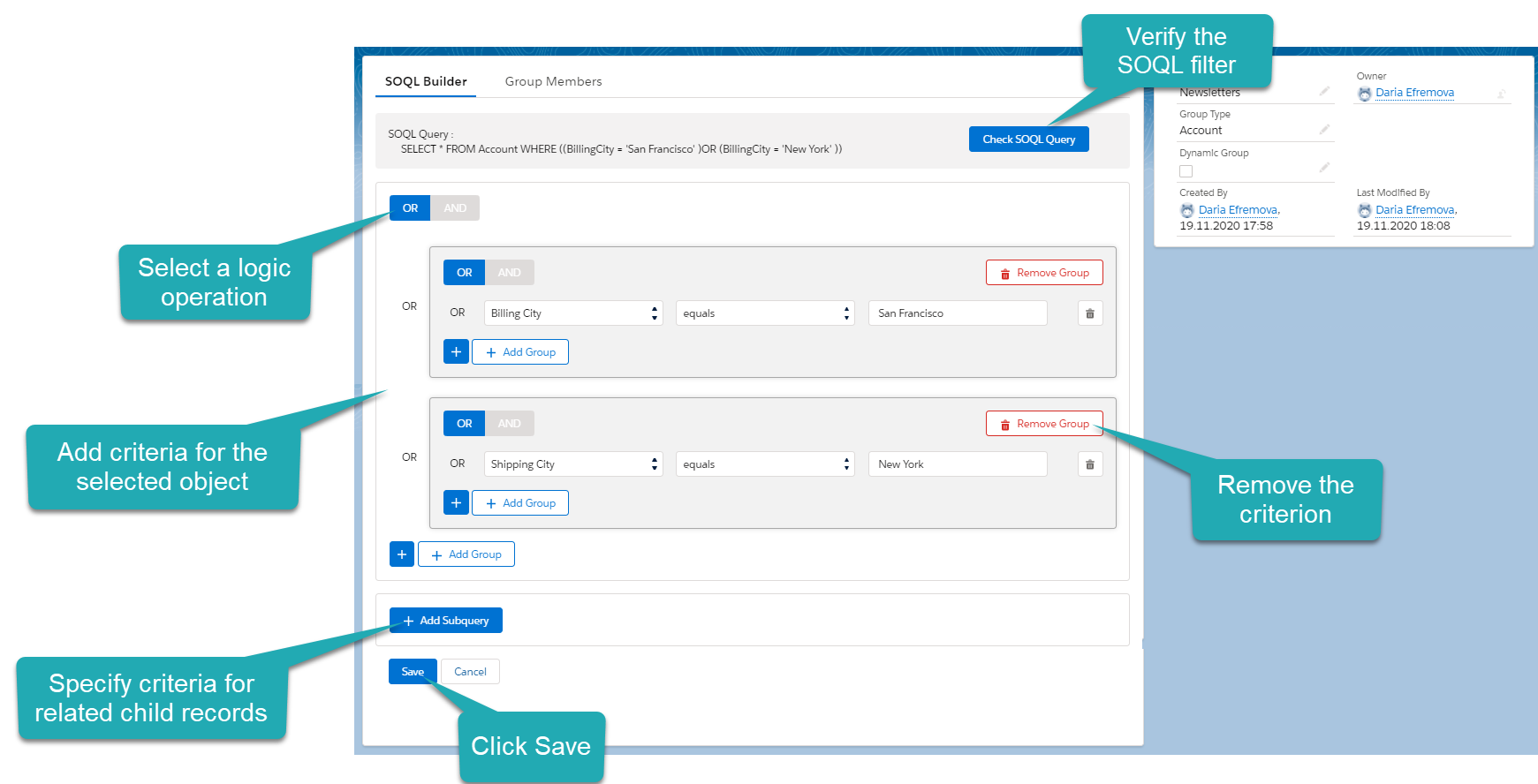Toggle the Dynamic Group checkbox
The image size is (1538, 784).
(x=1186, y=171)
